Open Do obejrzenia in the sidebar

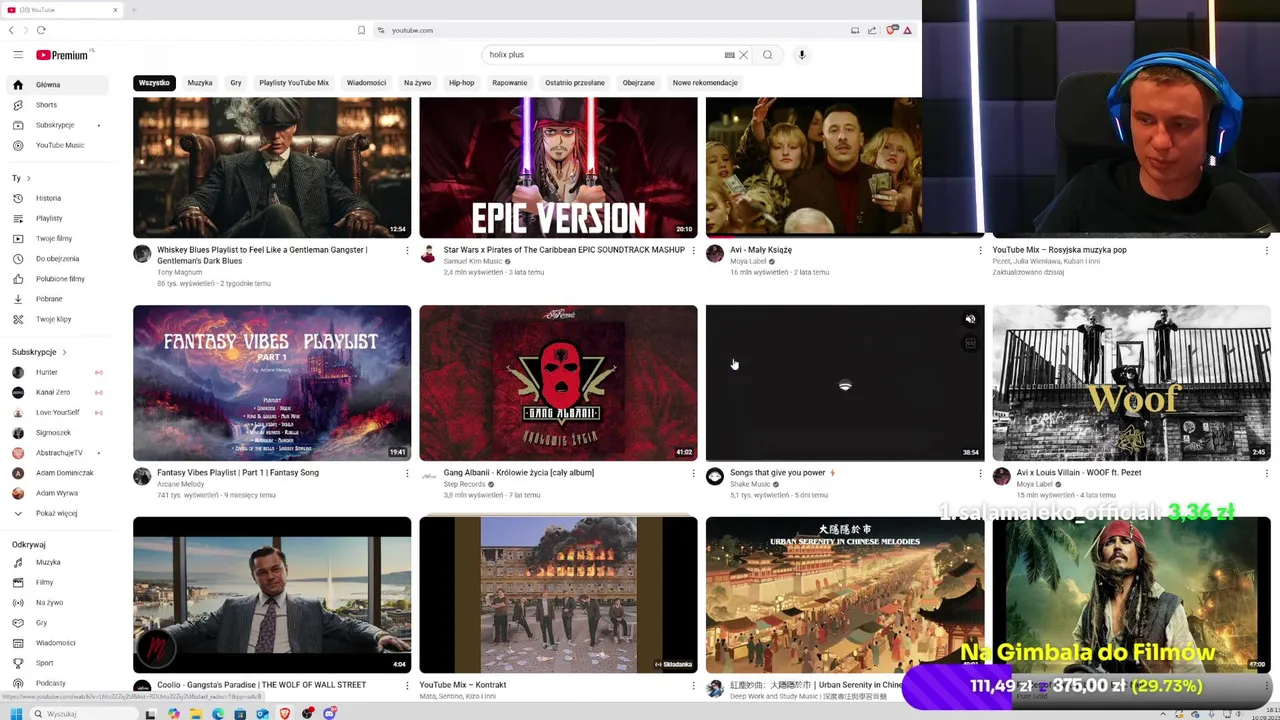click(x=56, y=259)
